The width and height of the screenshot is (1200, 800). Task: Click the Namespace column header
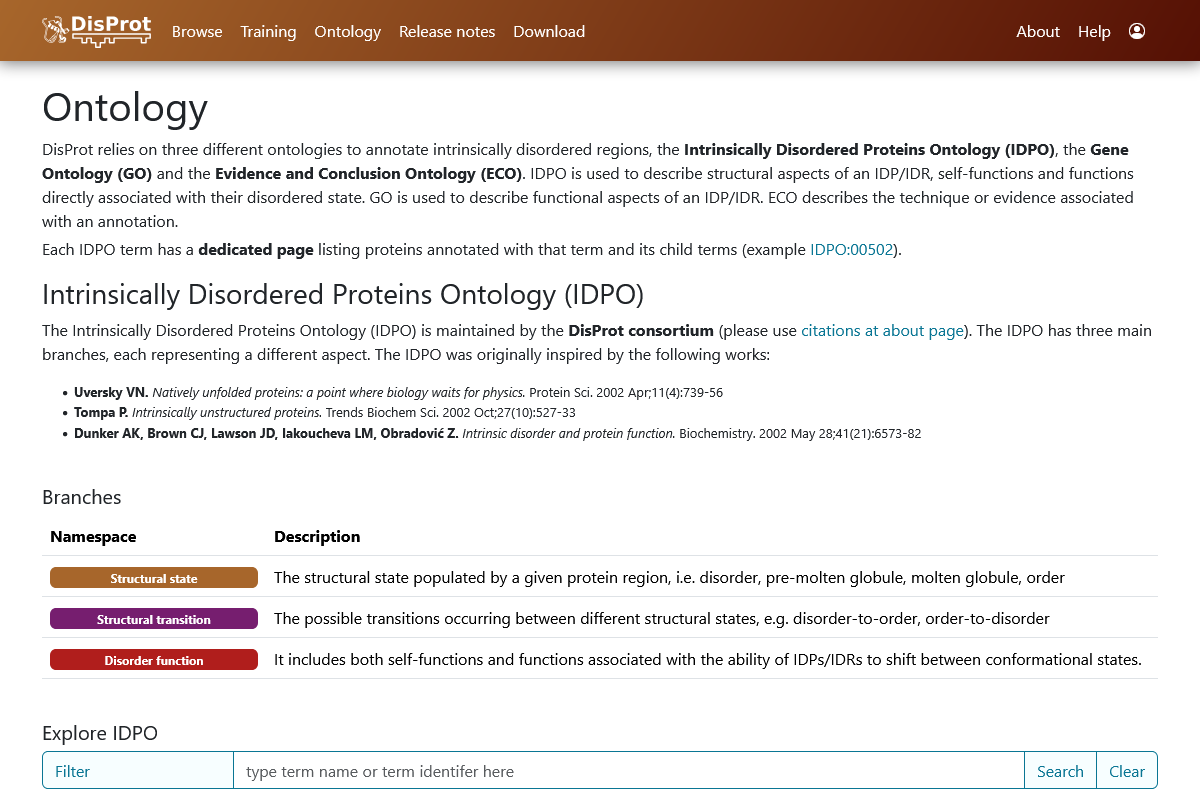93,536
